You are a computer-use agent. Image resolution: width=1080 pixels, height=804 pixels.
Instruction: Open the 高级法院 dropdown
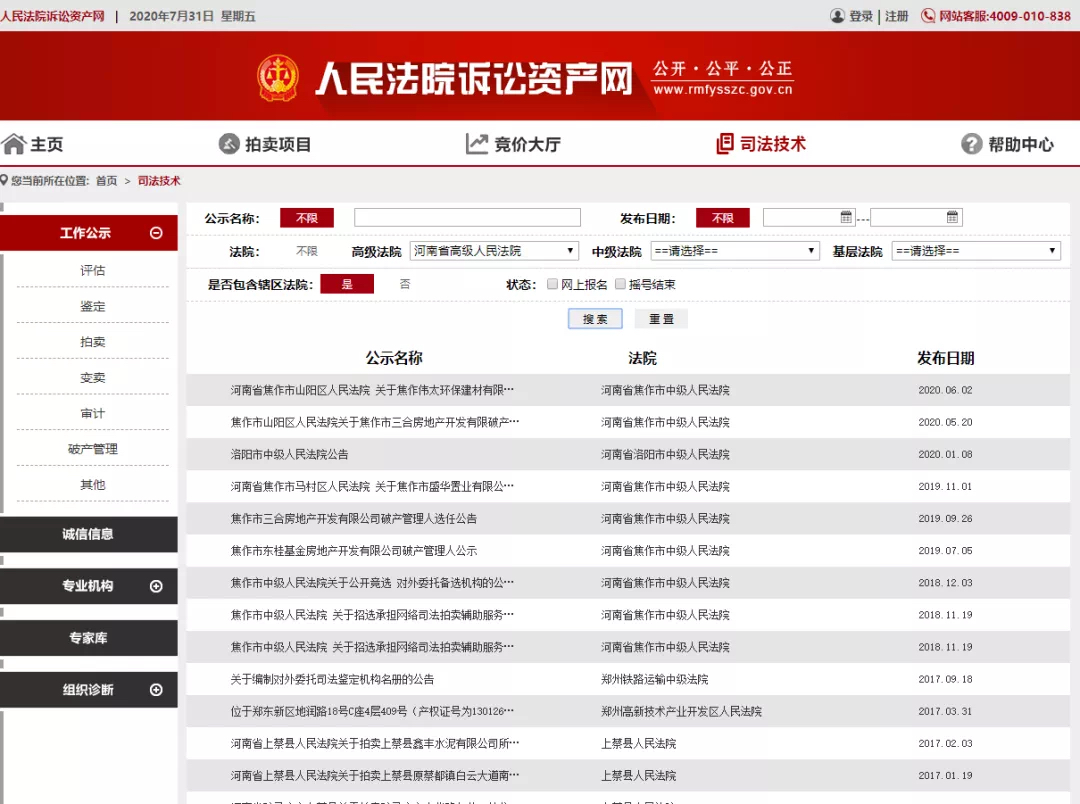[x=494, y=251]
